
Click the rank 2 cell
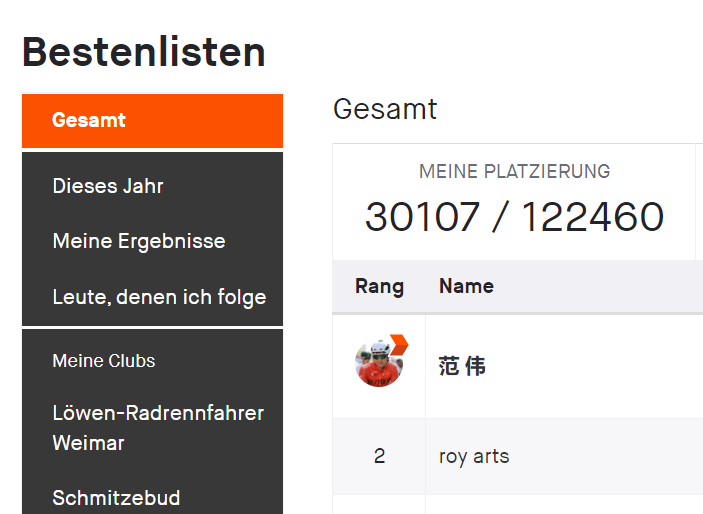pyautogui.click(x=379, y=457)
